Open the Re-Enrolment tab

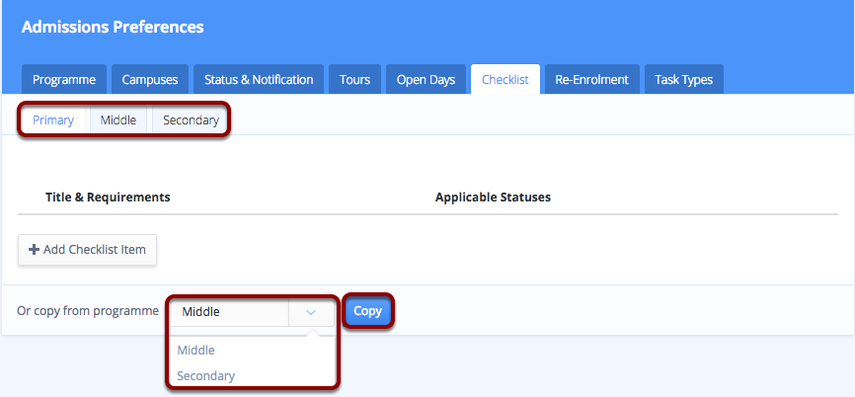pyautogui.click(x=592, y=80)
